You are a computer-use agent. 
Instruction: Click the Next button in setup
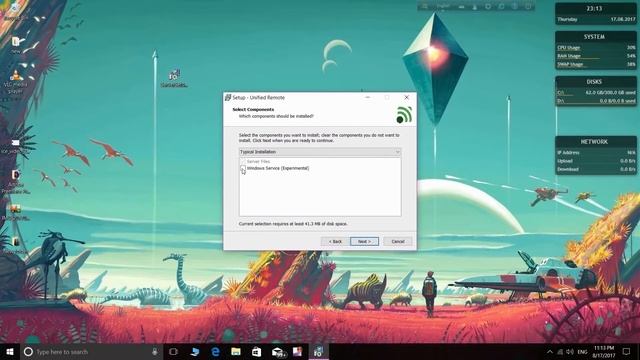(364, 242)
